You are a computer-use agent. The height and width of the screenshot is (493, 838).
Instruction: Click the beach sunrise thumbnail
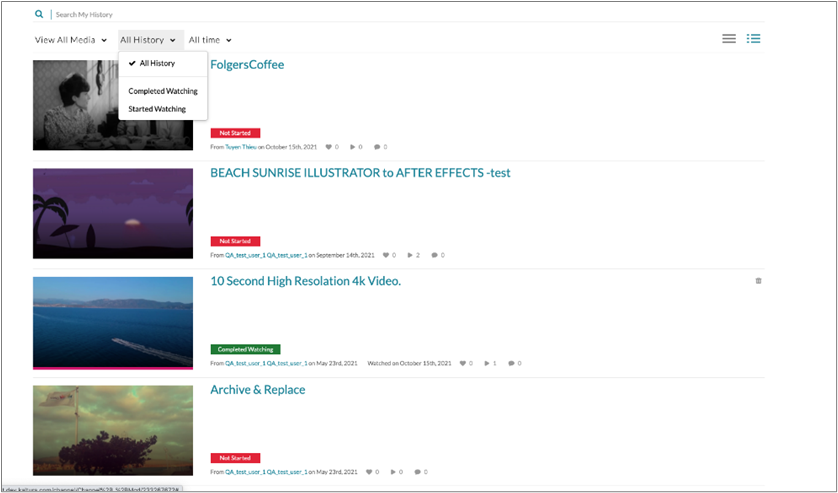pos(113,213)
